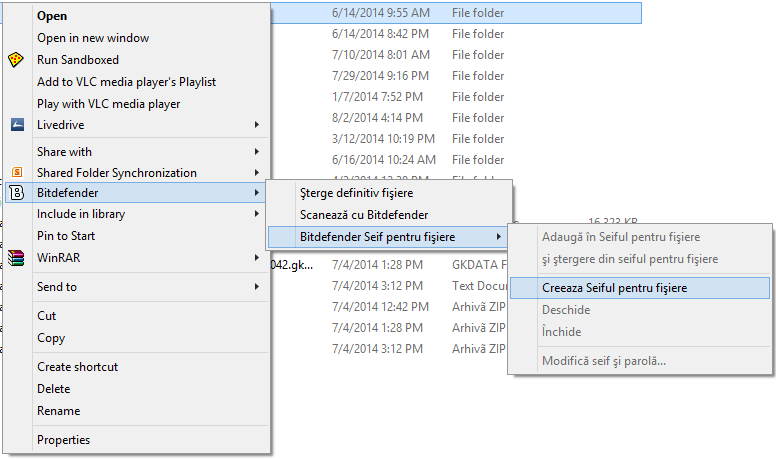Select the row dated 8/2/2014 4:14 PM

(456, 118)
